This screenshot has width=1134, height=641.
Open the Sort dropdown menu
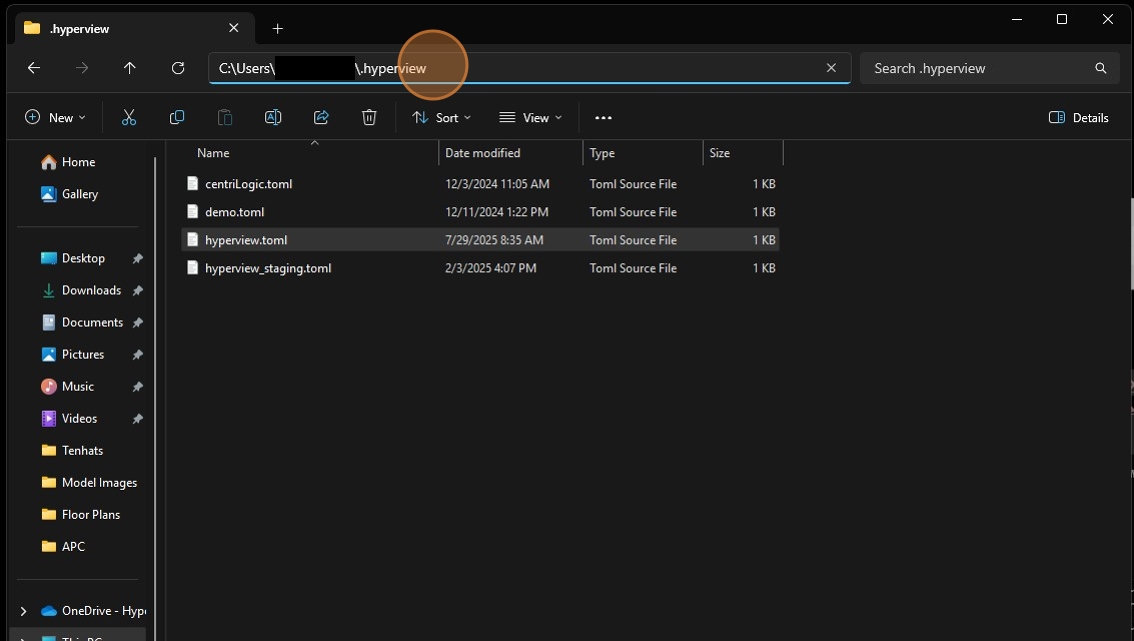pyautogui.click(x=441, y=117)
